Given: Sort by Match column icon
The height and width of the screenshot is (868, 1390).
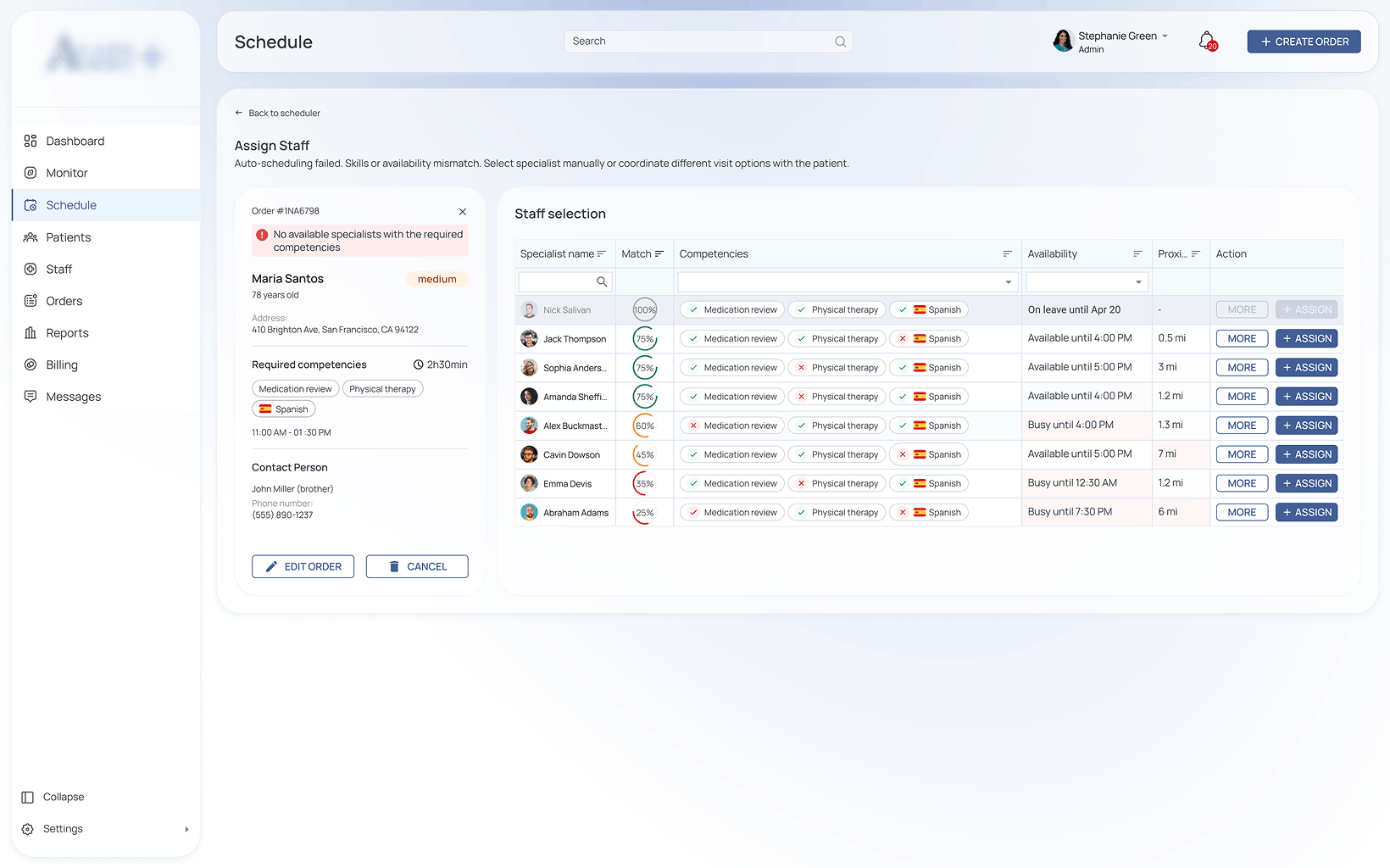Looking at the screenshot, I should [x=659, y=254].
